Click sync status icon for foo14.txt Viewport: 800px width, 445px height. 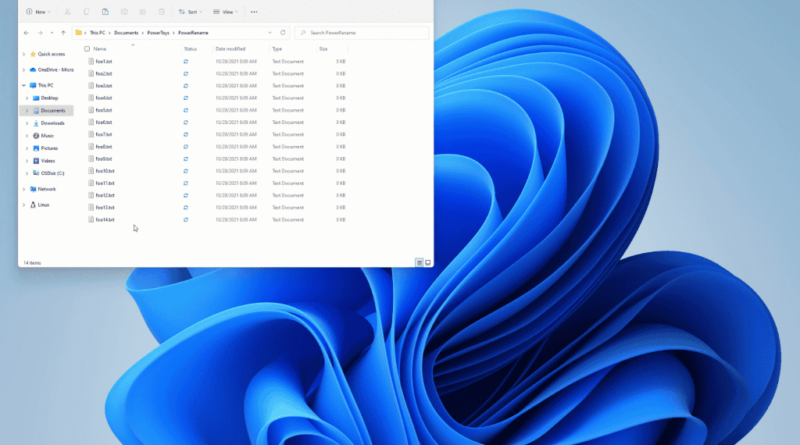(186, 220)
